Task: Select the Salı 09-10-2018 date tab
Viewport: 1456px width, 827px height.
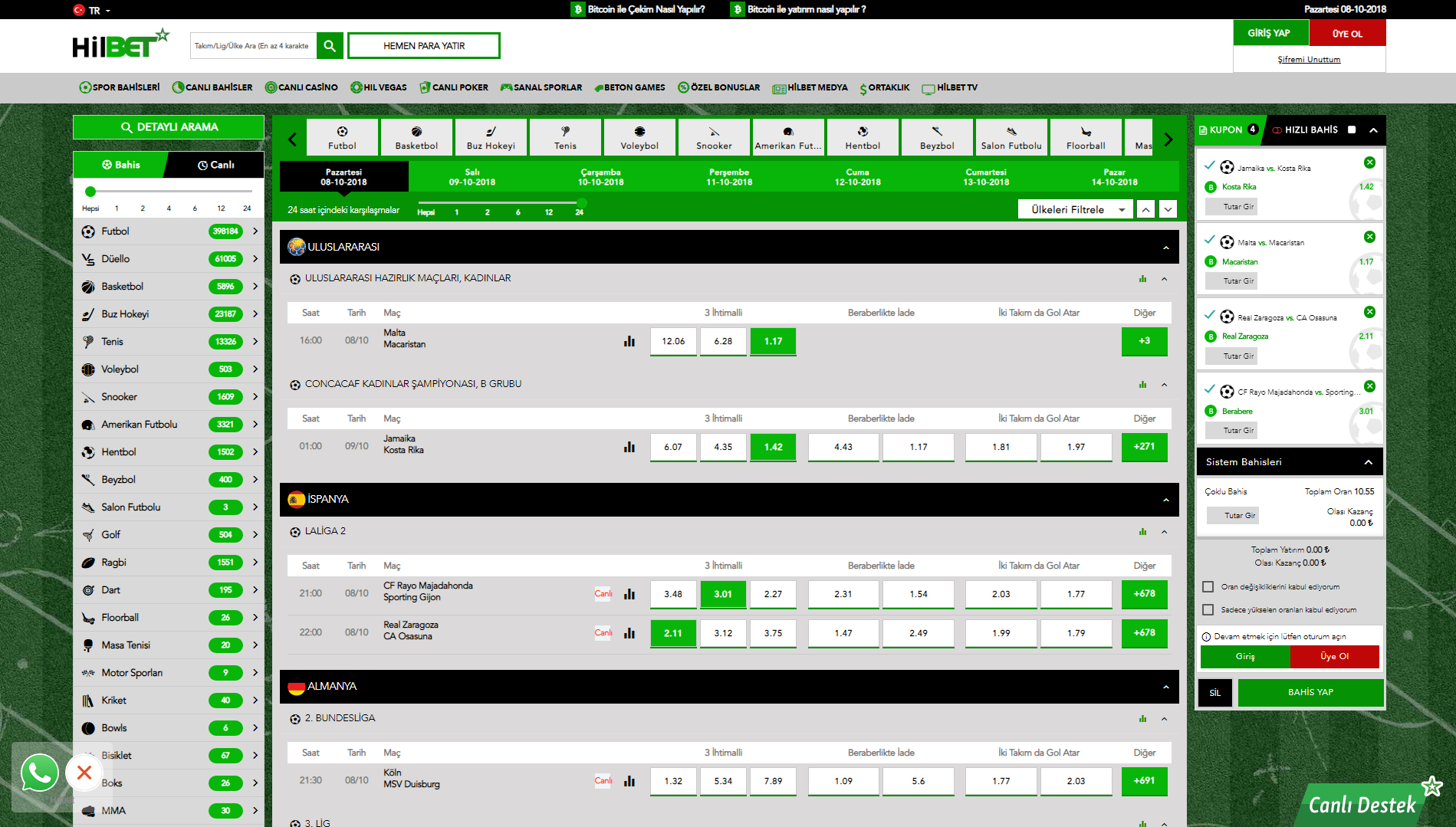Action: pos(472,177)
